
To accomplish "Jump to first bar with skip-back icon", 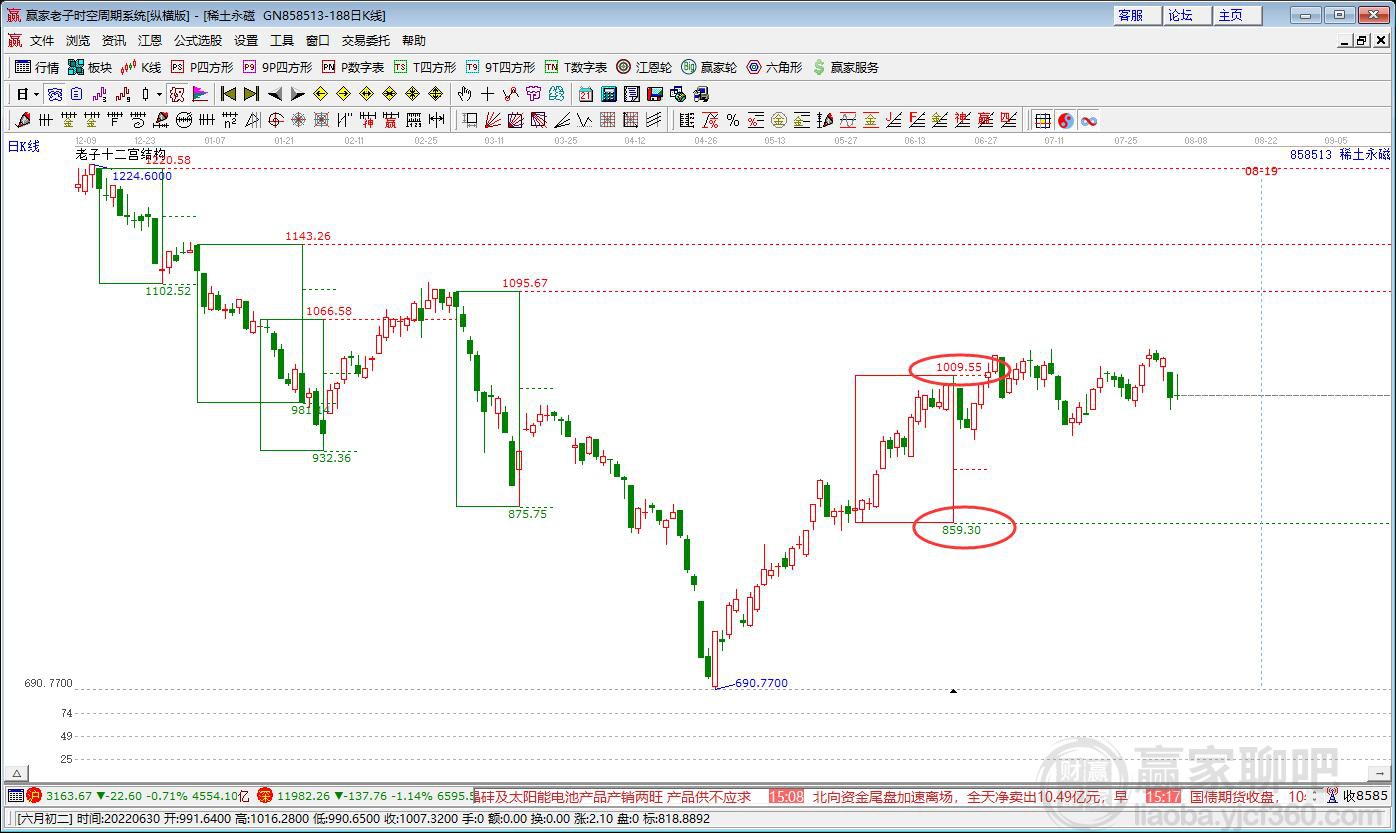I will pos(227,94).
